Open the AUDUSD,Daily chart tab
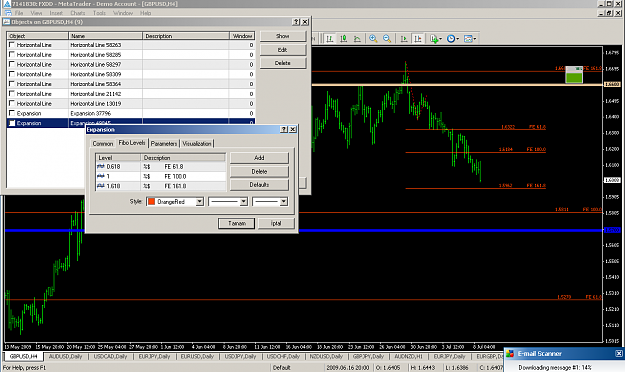 [x=65, y=356]
